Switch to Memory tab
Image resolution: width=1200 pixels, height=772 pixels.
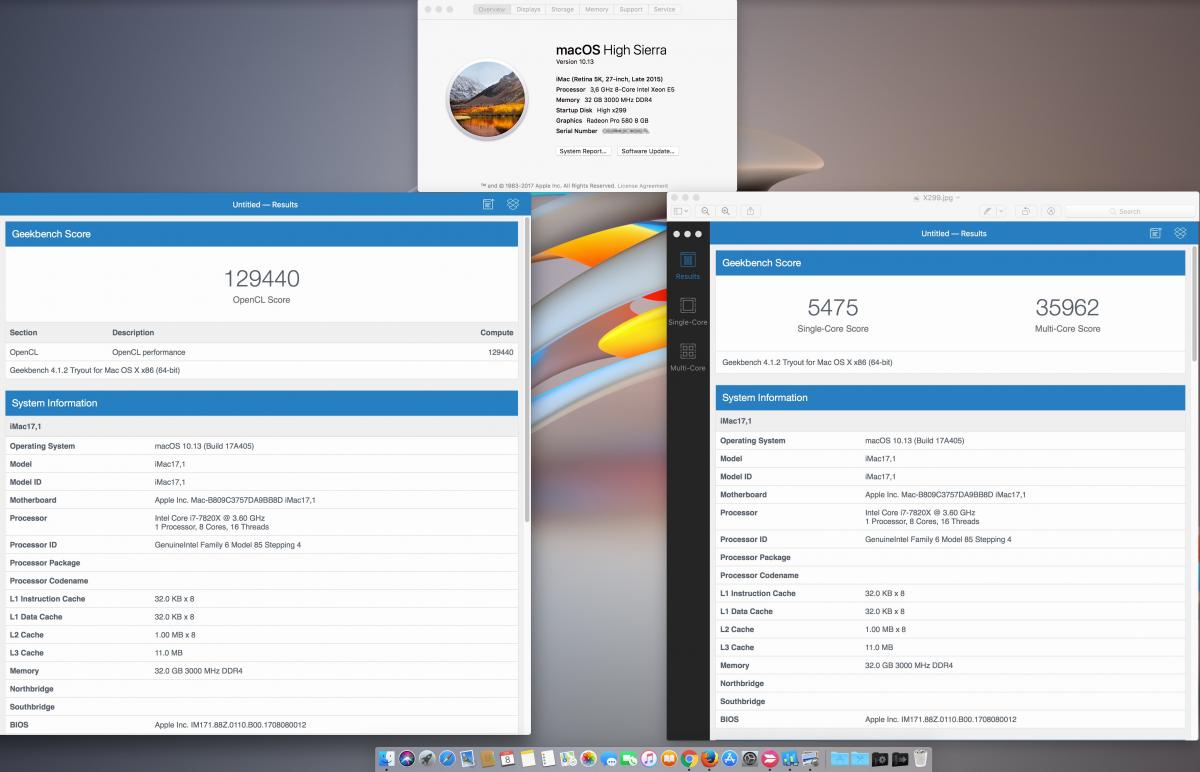tap(597, 9)
